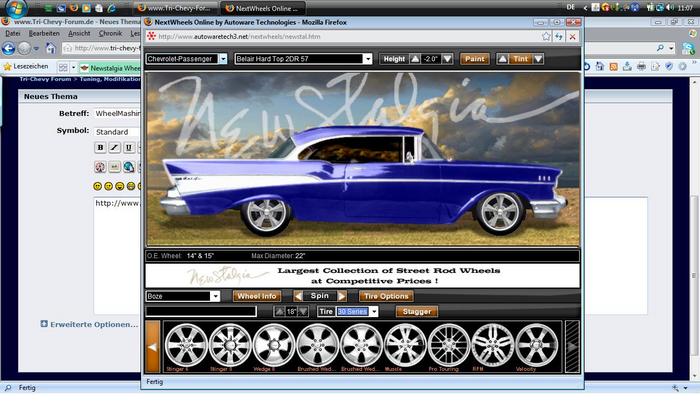Image resolution: width=700 pixels, height=420 pixels.
Task: Open the Firefox quick launch icon
Action: pyautogui.click(x=74, y=8)
